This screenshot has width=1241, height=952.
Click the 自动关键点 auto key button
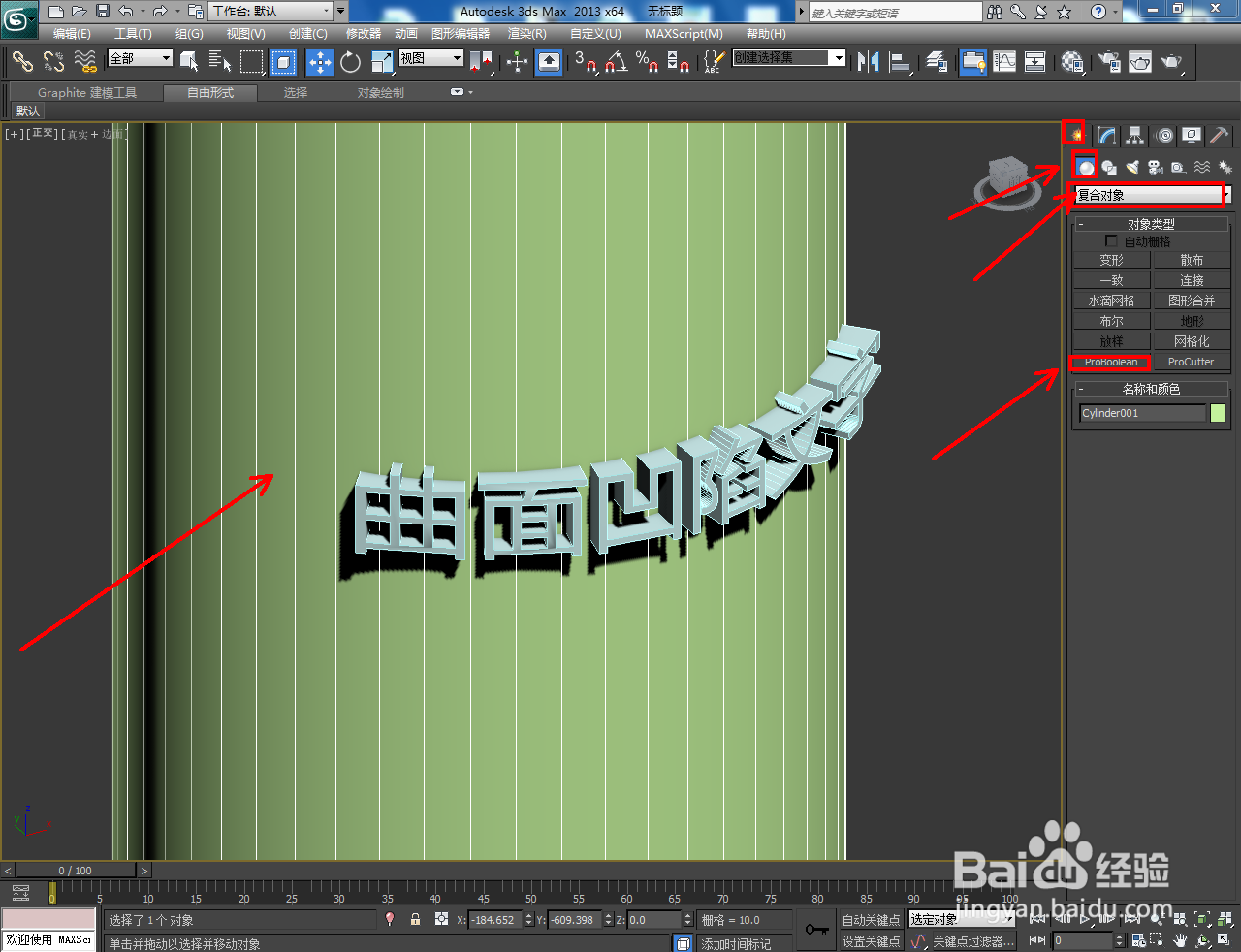pyautogui.click(x=871, y=919)
